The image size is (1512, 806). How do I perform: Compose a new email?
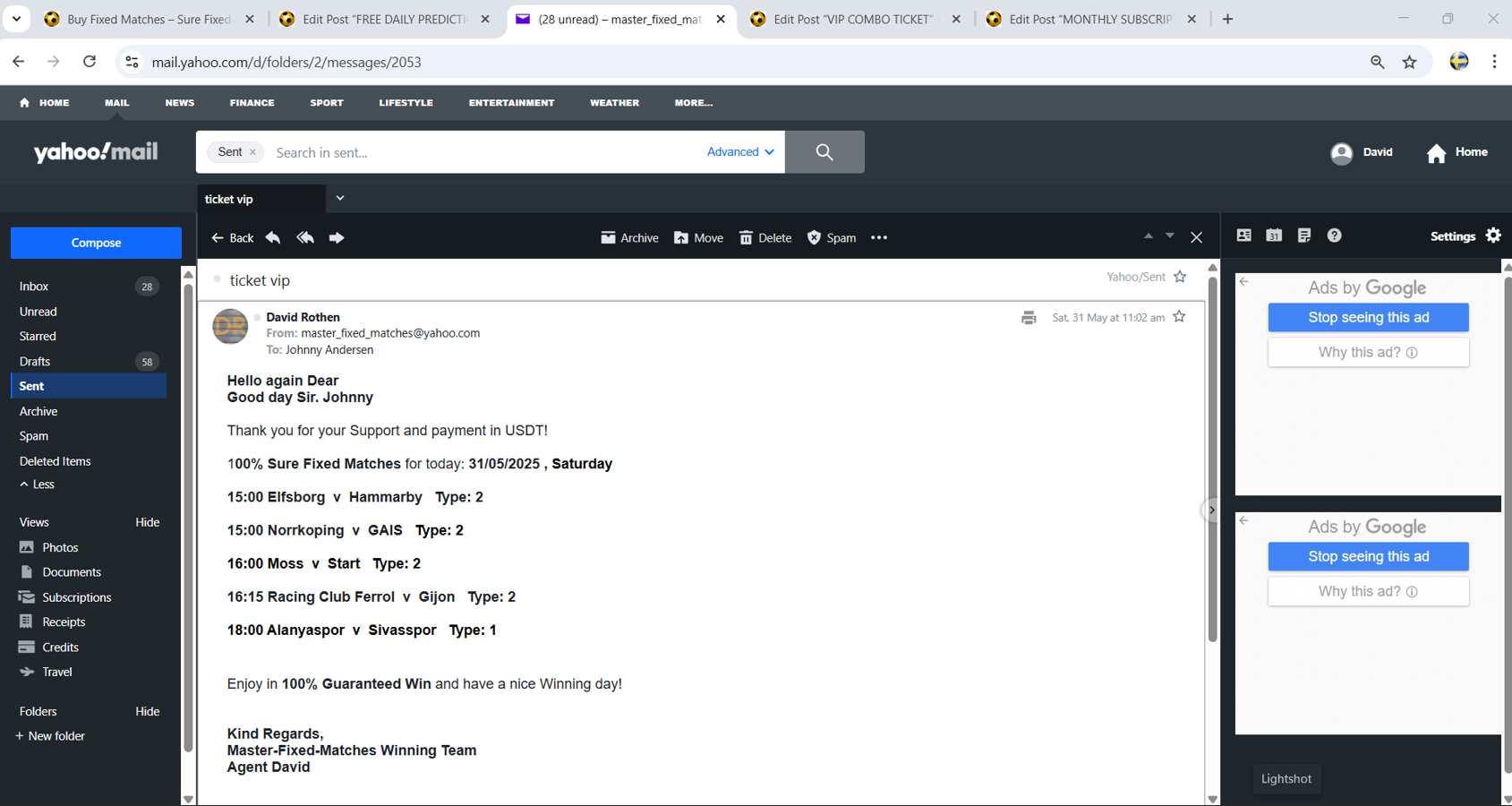tap(96, 243)
